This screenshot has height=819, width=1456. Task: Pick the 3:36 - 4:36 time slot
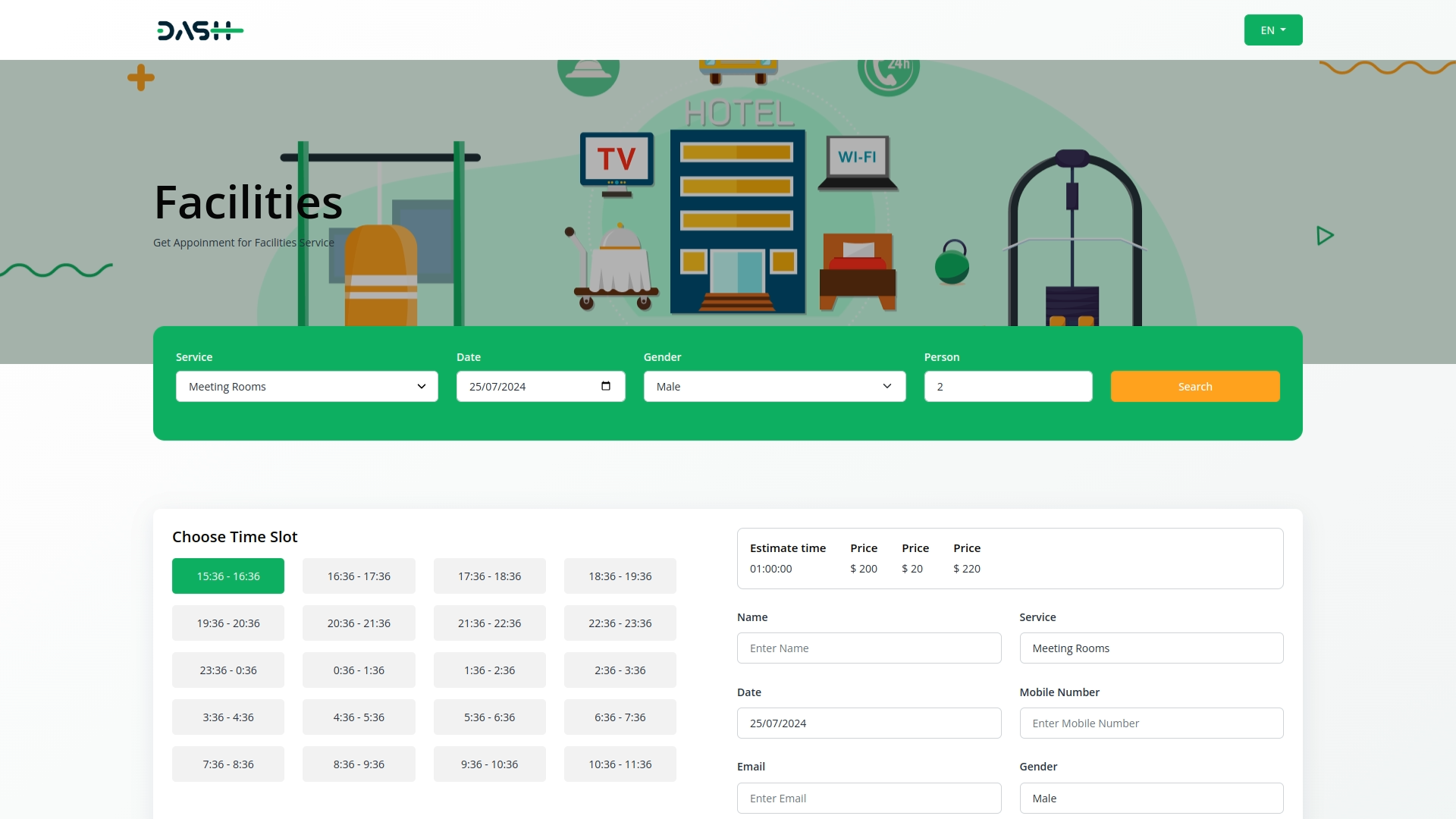click(x=228, y=717)
